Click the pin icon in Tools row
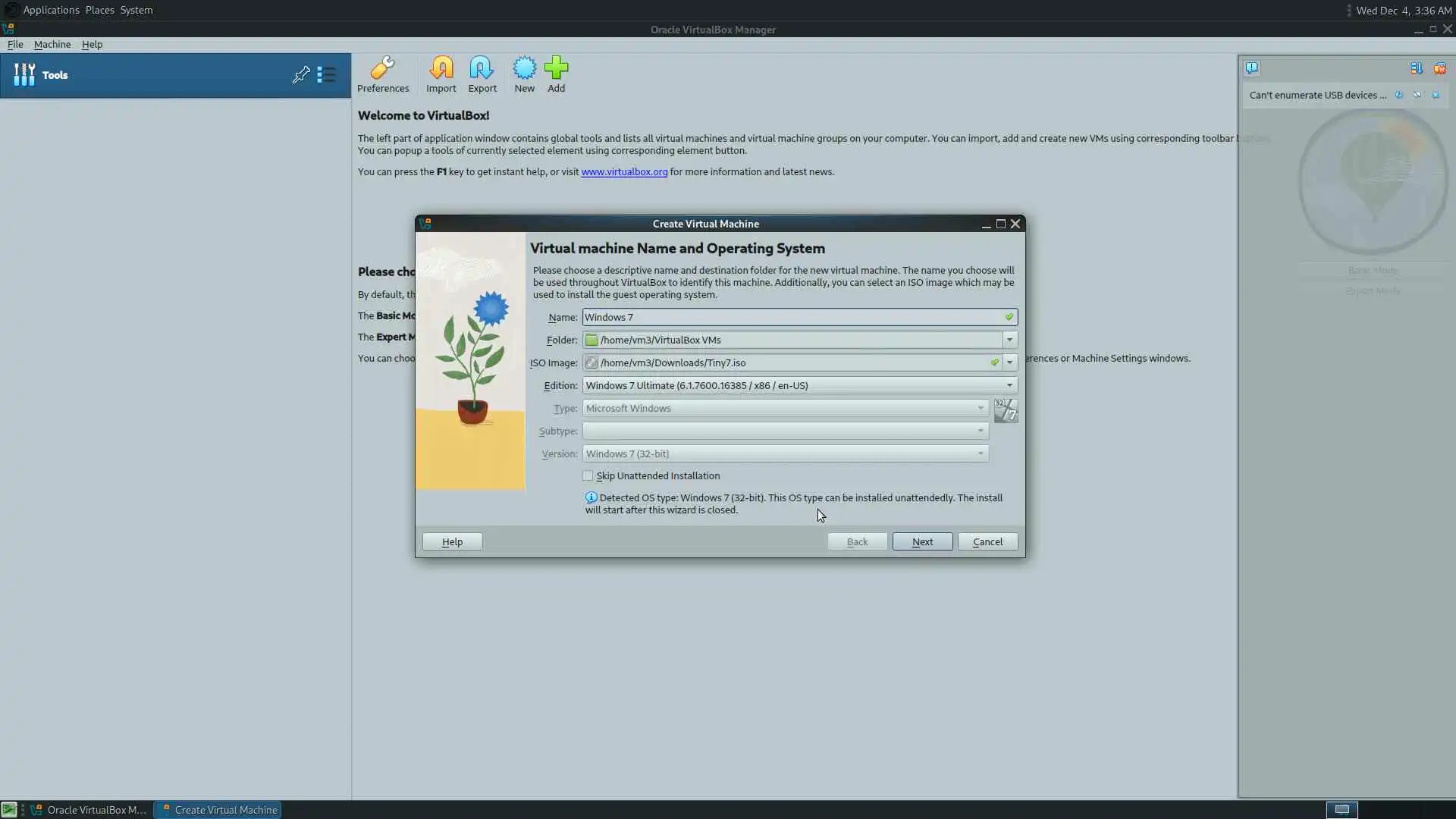 300,74
